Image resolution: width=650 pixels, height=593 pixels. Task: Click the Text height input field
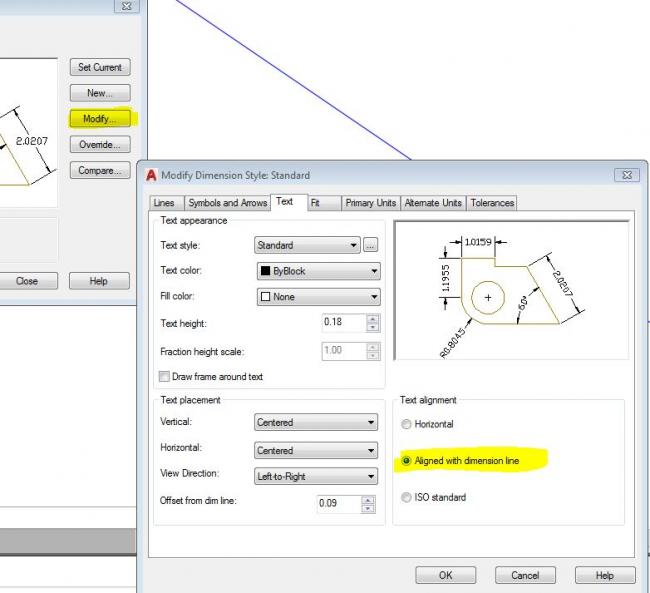click(344, 322)
